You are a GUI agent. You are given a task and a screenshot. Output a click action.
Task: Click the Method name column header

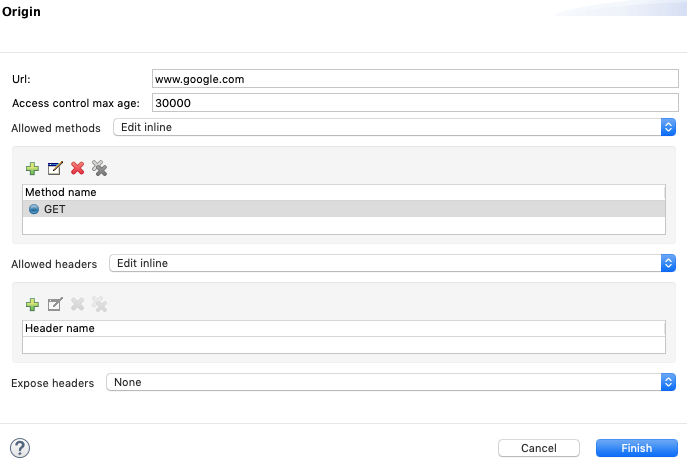(60, 192)
